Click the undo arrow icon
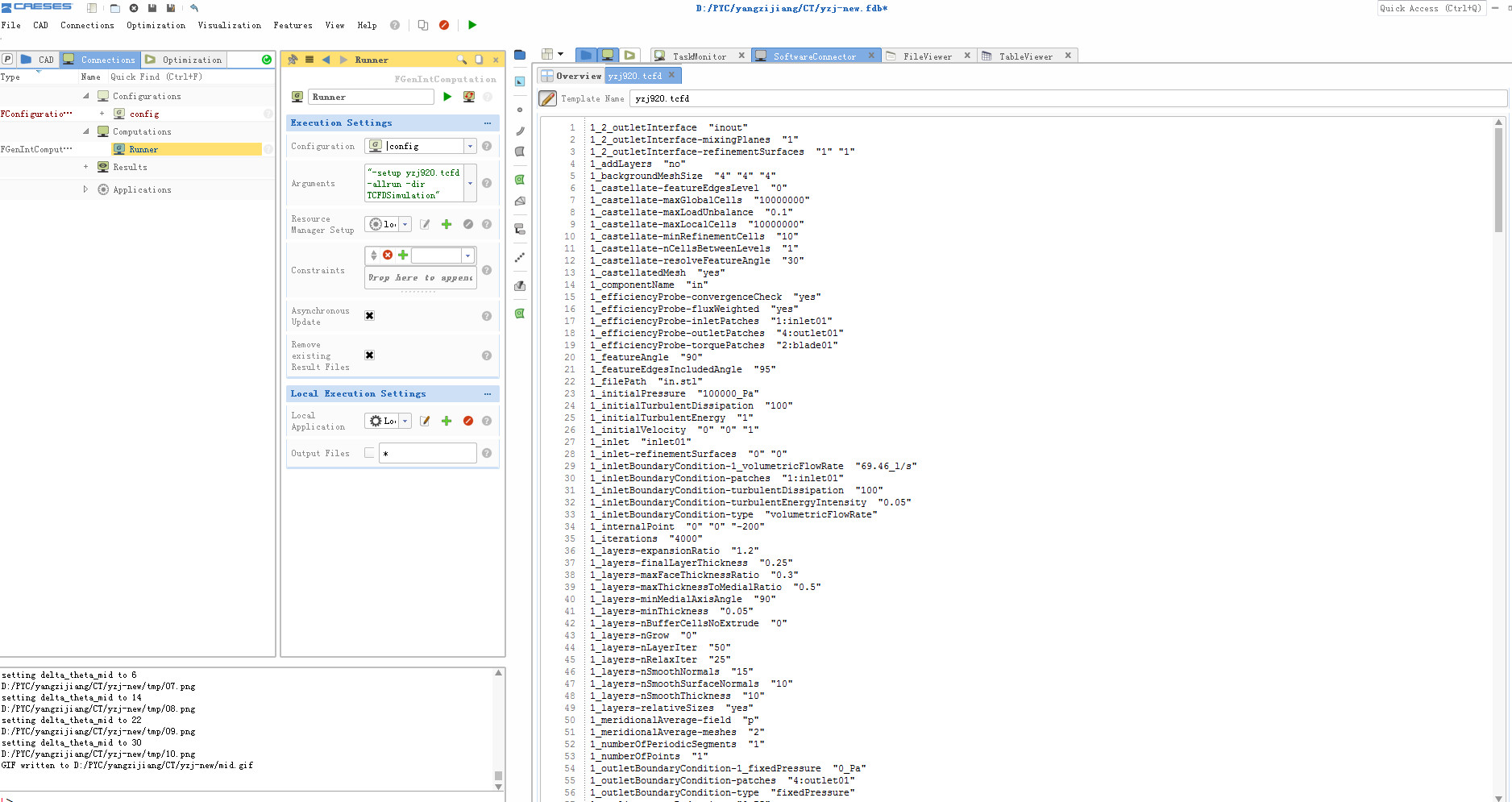The image size is (1512, 802). tap(193, 8)
